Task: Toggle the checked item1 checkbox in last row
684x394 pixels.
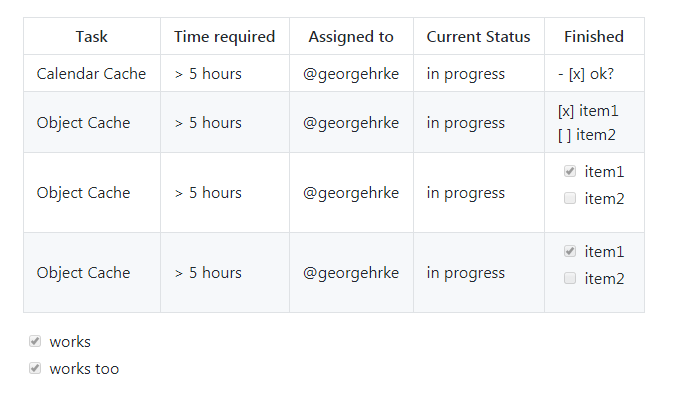Action: pos(570,251)
